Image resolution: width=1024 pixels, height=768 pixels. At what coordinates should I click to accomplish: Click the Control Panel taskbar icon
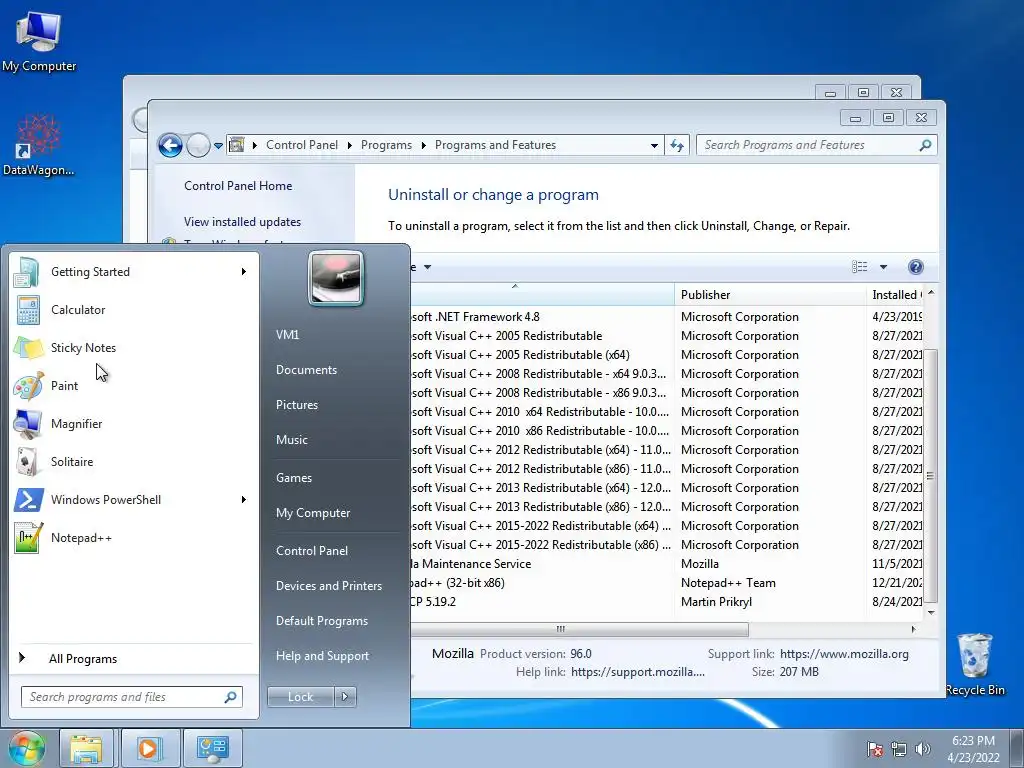pyautogui.click(x=212, y=748)
